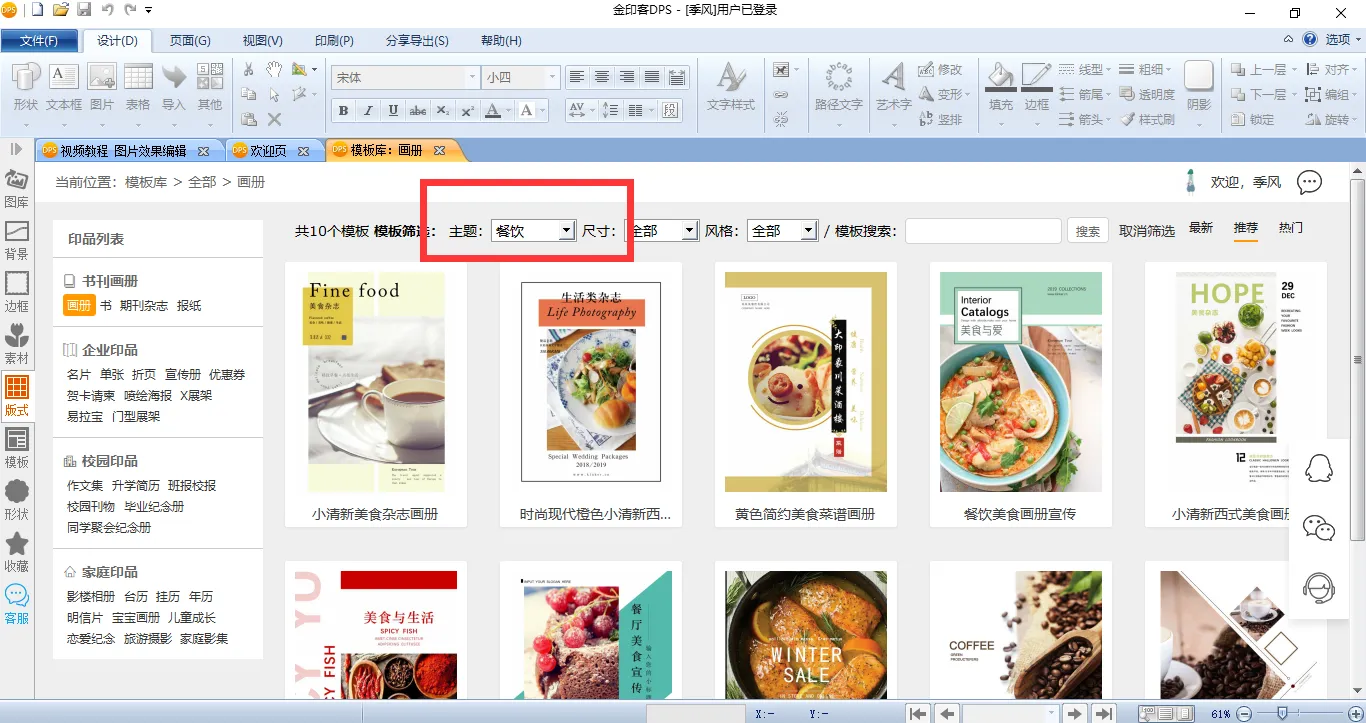Click the Text Box (文本框) tool icon
Screen dimensions: 1366x723
(64, 78)
